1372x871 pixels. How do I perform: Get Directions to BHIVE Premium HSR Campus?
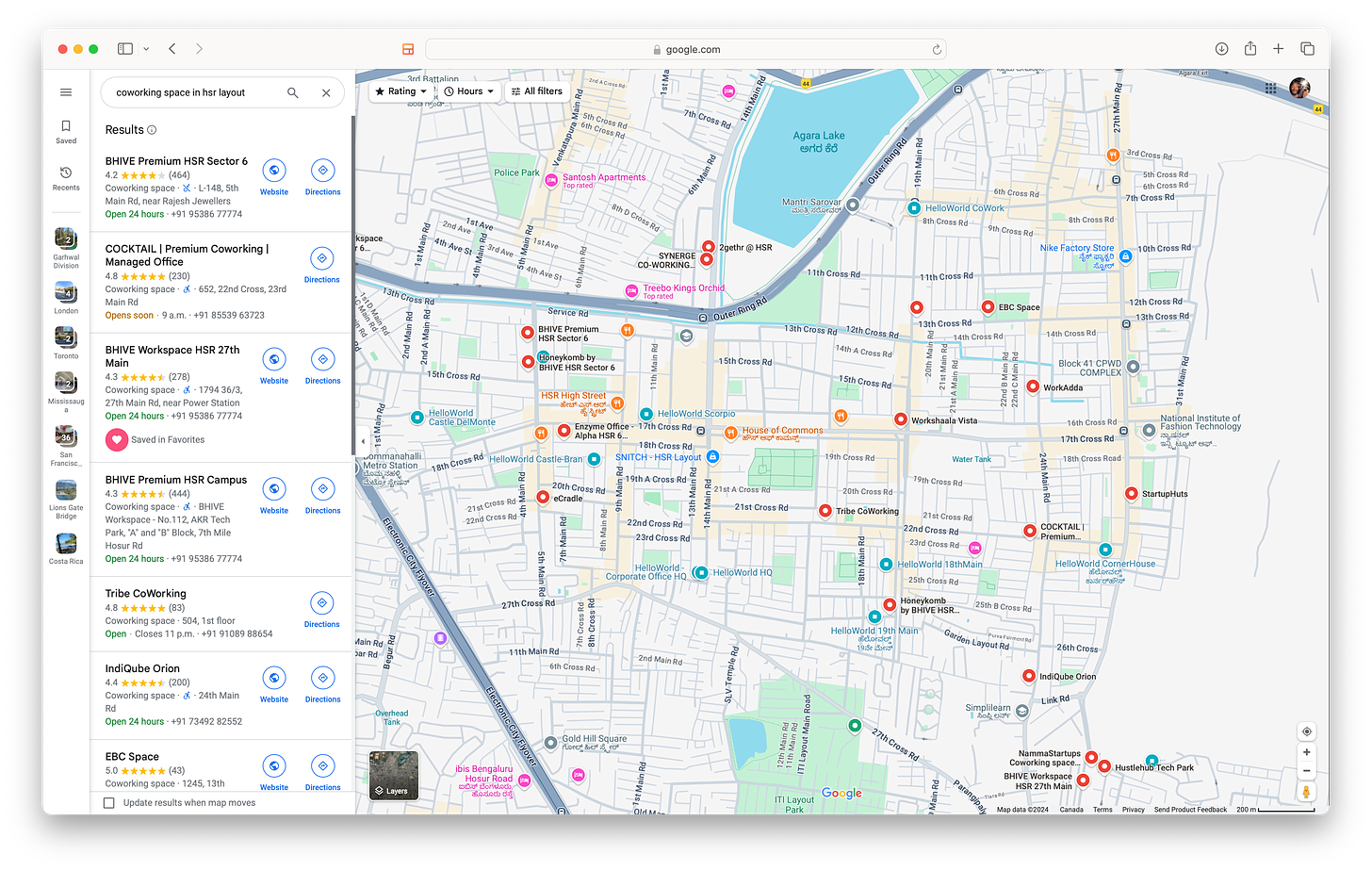(322, 495)
